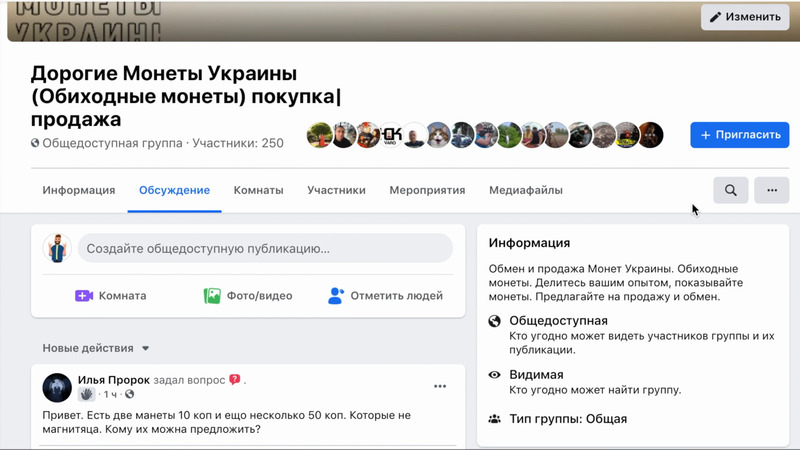
Task: Click the purple Комната video icon
Action: (84, 296)
